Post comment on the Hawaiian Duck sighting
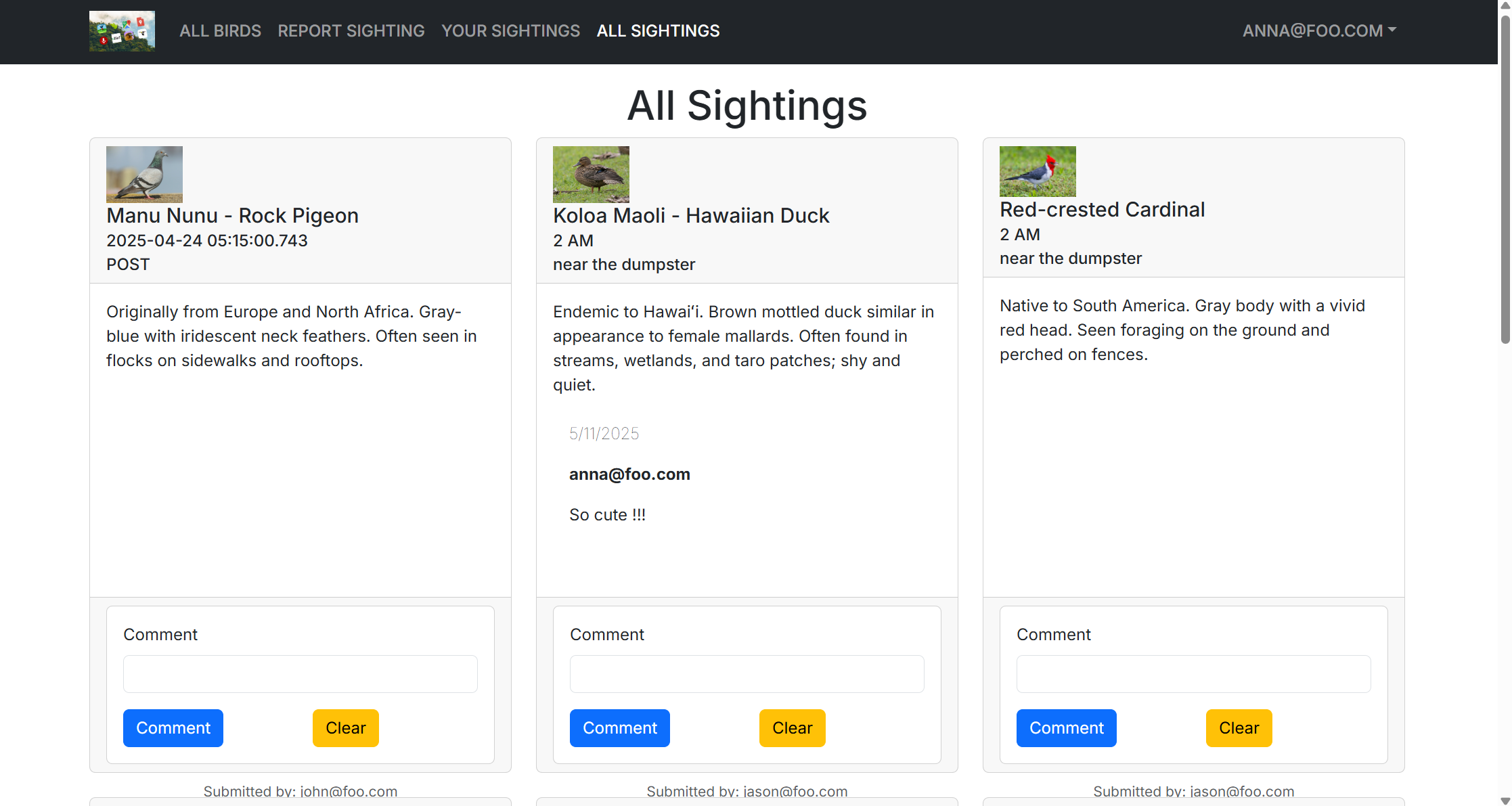 click(x=619, y=727)
